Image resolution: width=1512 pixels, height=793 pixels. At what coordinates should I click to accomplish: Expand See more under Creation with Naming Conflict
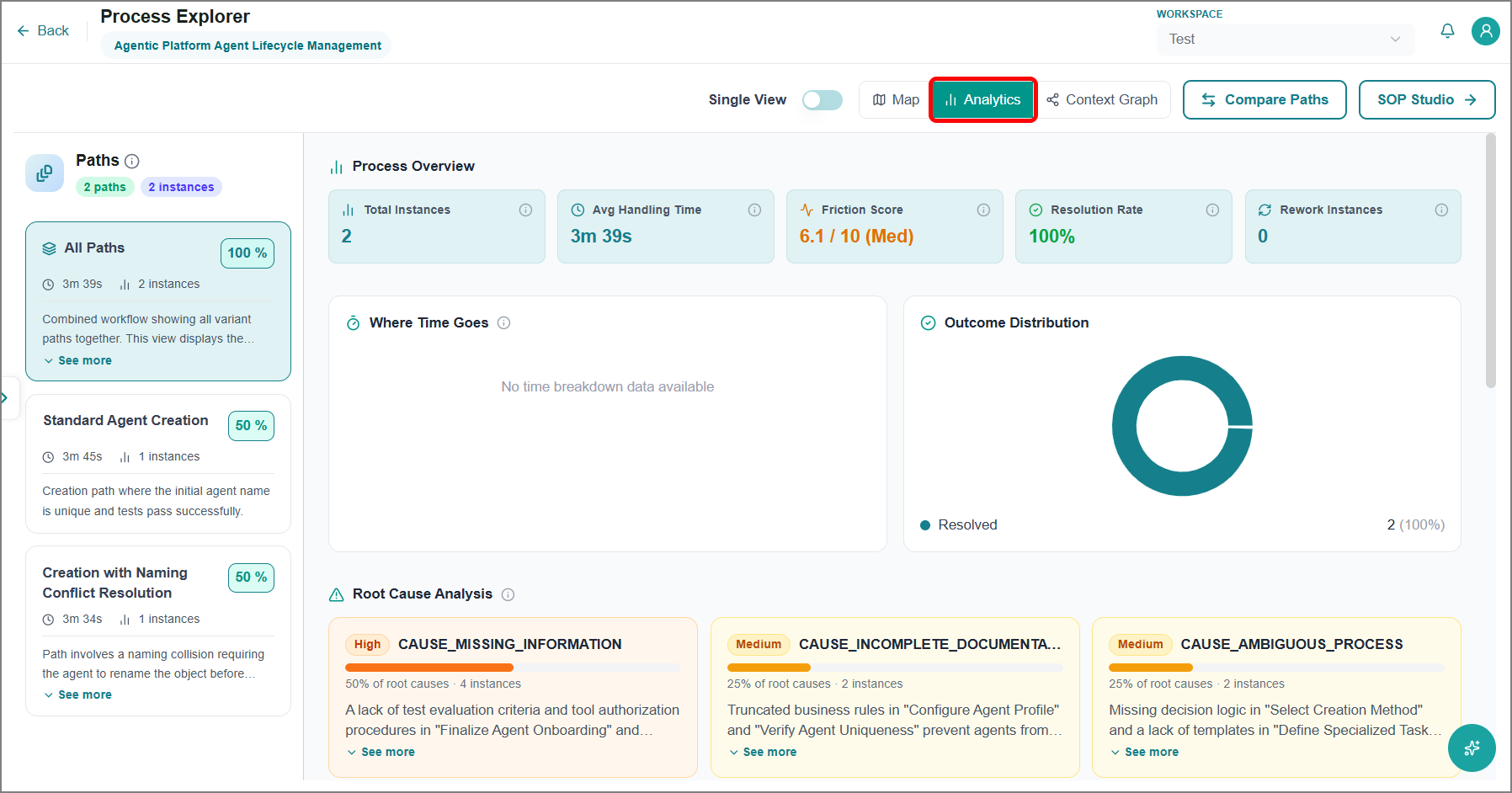[77, 695]
